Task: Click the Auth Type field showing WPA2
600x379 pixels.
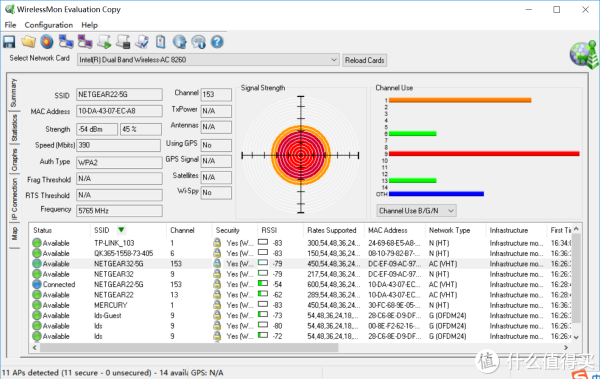Action: [119, 162]
